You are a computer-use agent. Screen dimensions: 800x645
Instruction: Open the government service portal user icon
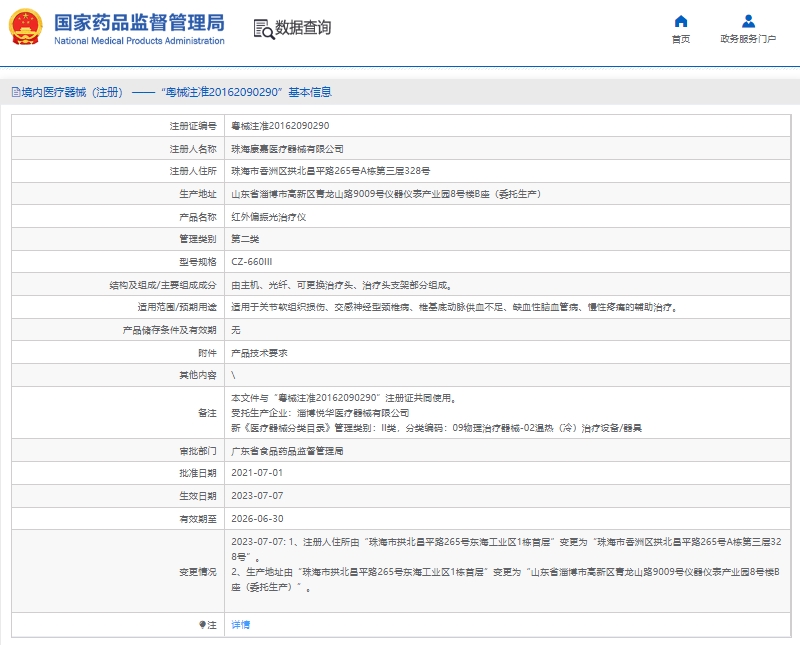pos(748,21)
